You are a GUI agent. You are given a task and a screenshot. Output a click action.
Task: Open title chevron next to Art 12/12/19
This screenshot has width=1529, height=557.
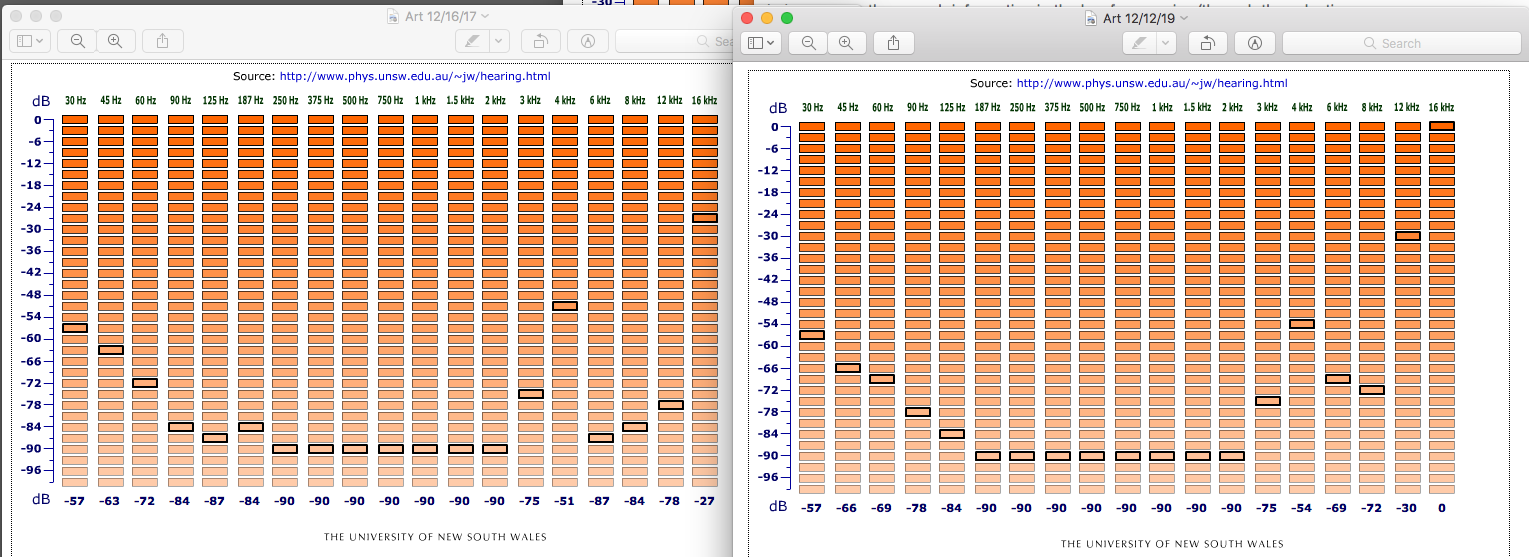[1185, 18]
